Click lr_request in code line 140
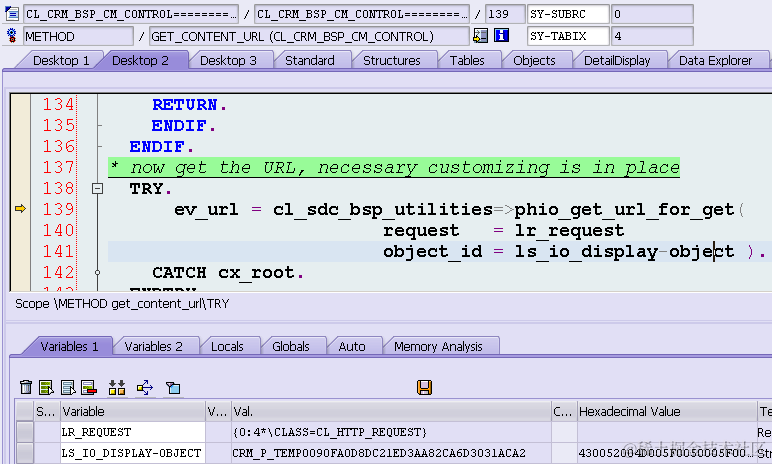Screen dimensions: 772x464 tap(570, 231)
